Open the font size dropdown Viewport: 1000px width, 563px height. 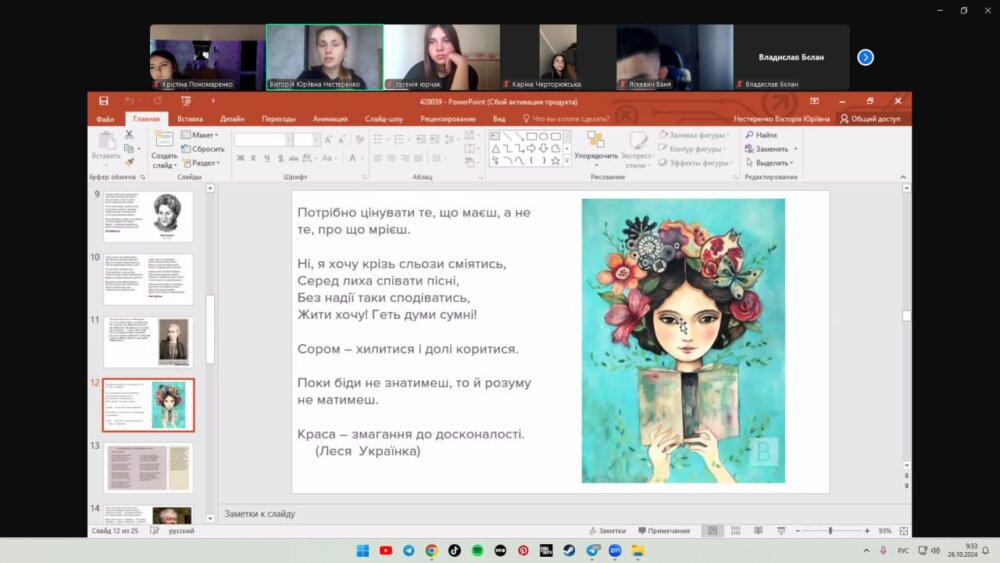click(316, 140)
